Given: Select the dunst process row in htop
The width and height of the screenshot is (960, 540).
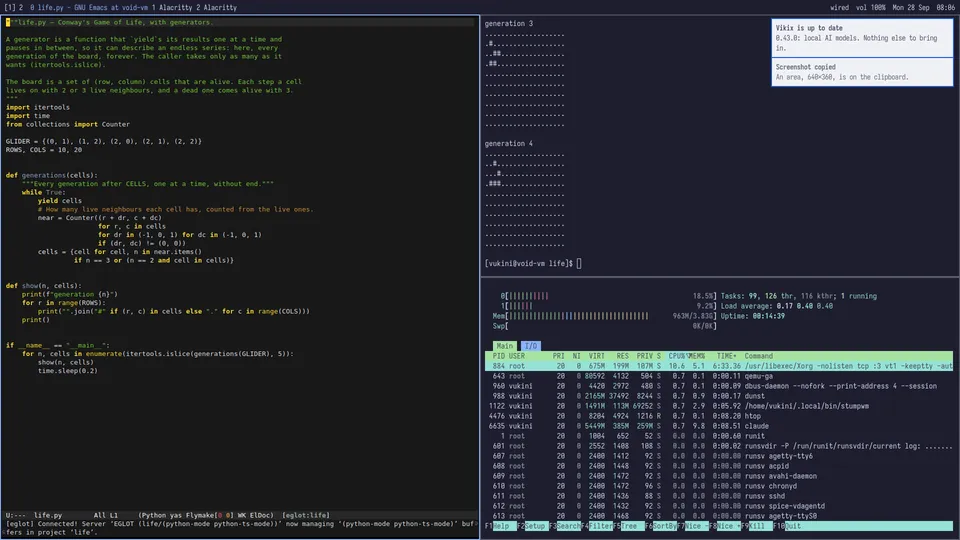Looking at the screenshot, I should click(719, 396).
